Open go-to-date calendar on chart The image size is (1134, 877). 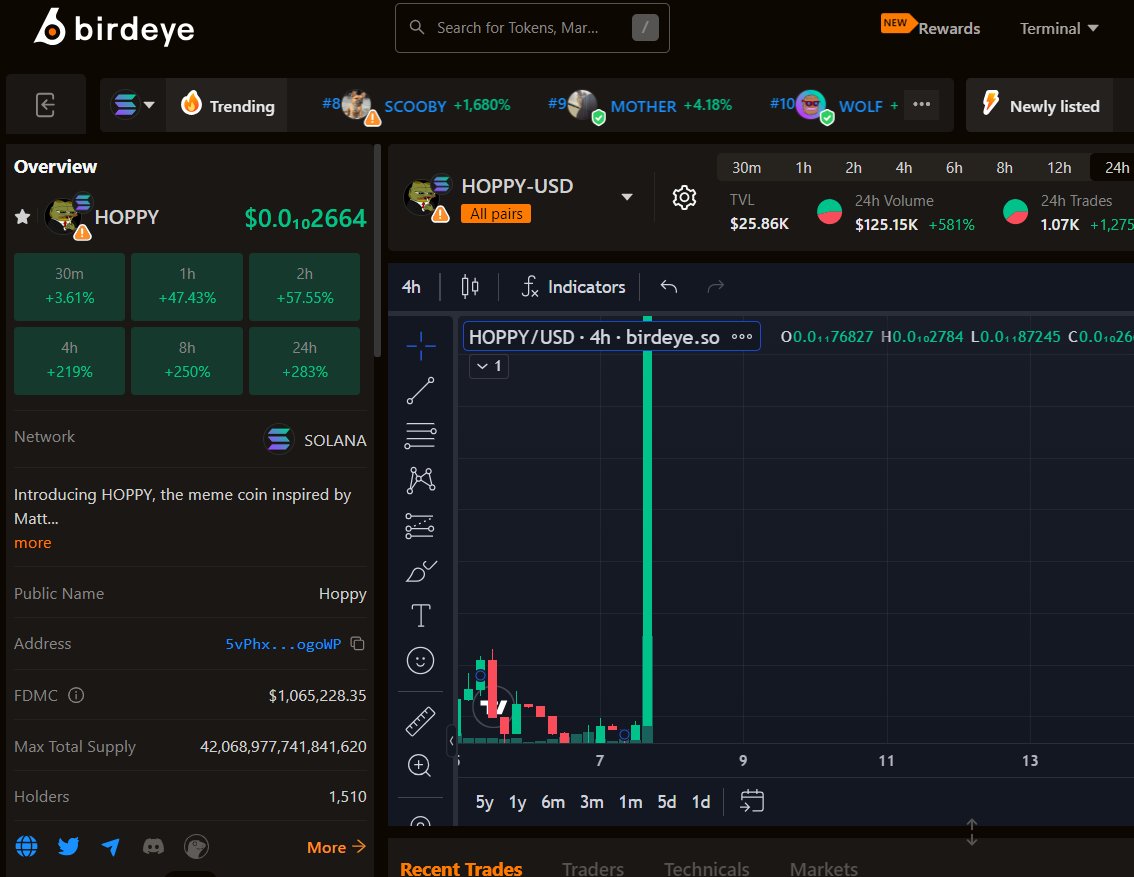tap(752, 801)
